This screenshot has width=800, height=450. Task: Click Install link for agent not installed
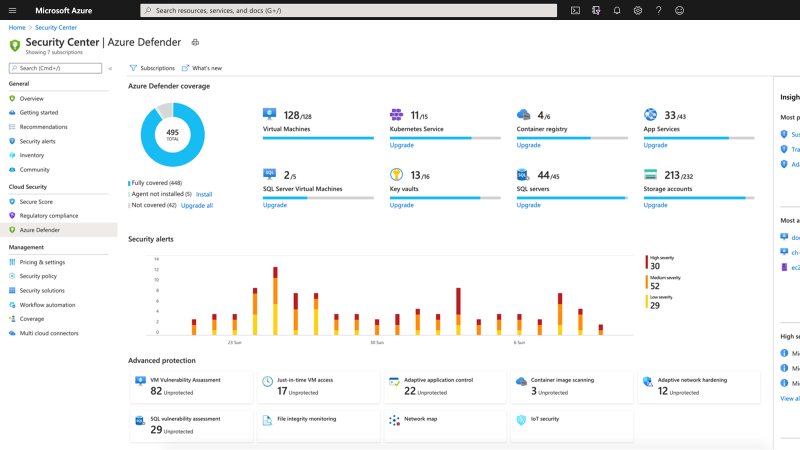click(x=204, y=194)
